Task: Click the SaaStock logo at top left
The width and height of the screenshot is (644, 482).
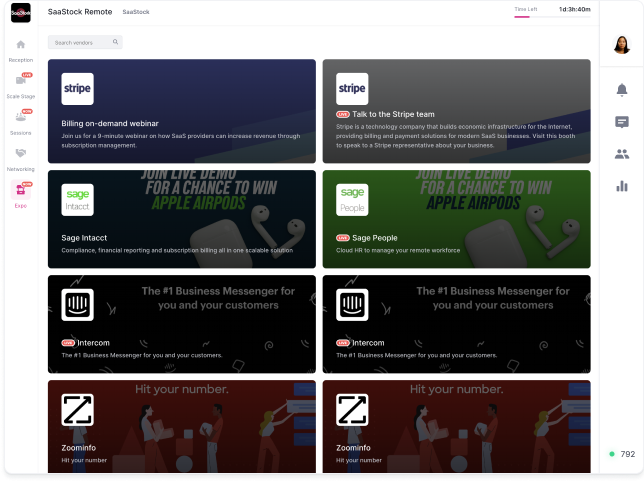Action: (20, 13)
